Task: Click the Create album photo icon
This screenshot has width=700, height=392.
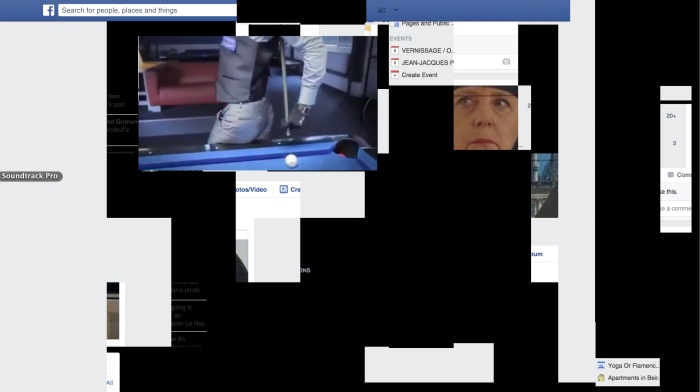Action: [283, 189]
